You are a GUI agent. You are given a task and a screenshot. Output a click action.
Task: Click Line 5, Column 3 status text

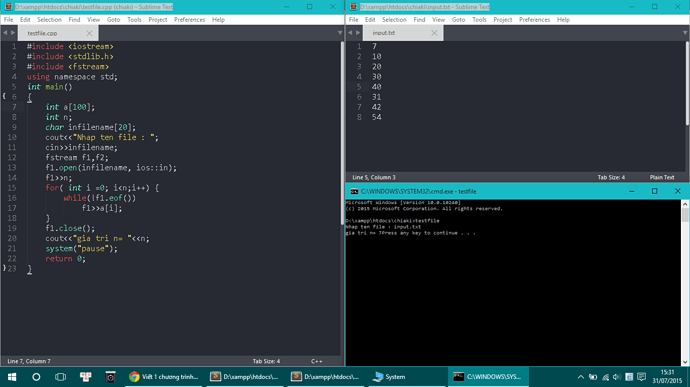(374, 177)
